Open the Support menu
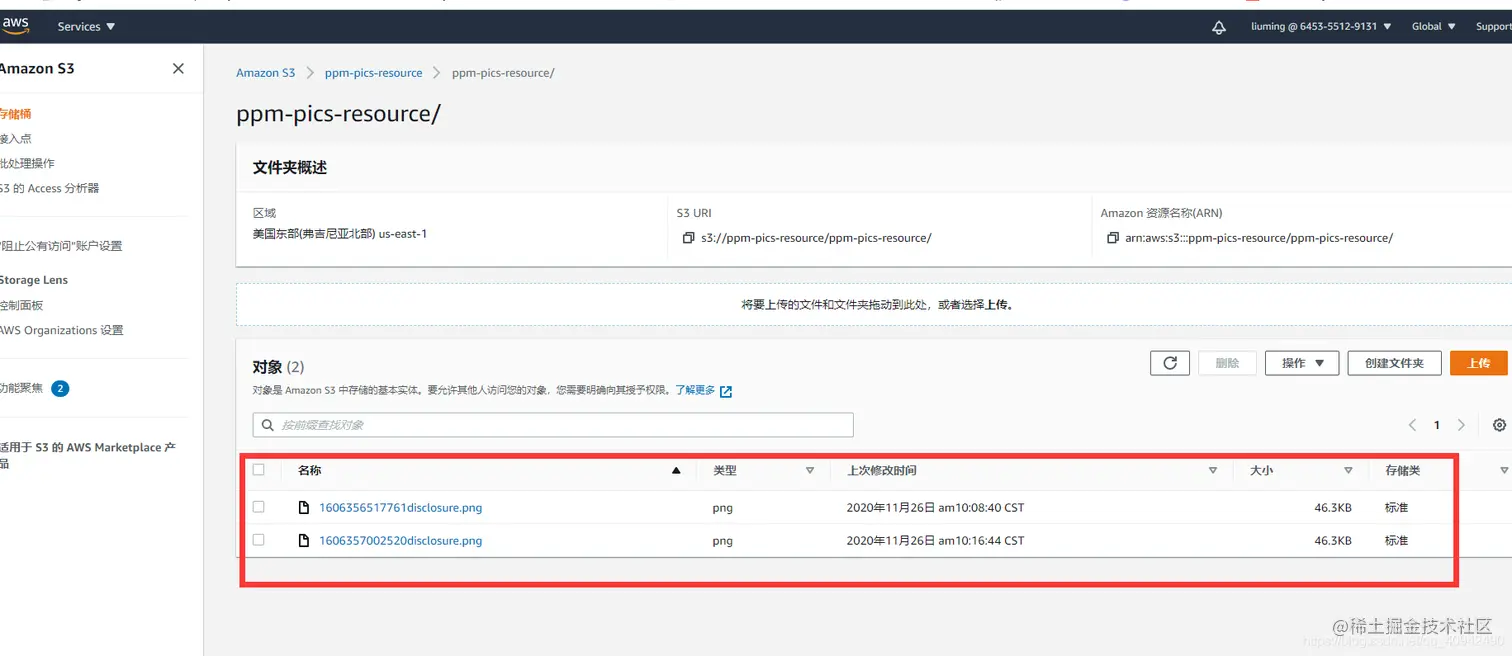Screen dimensions: 1512x656 [x=1494, y=27]
